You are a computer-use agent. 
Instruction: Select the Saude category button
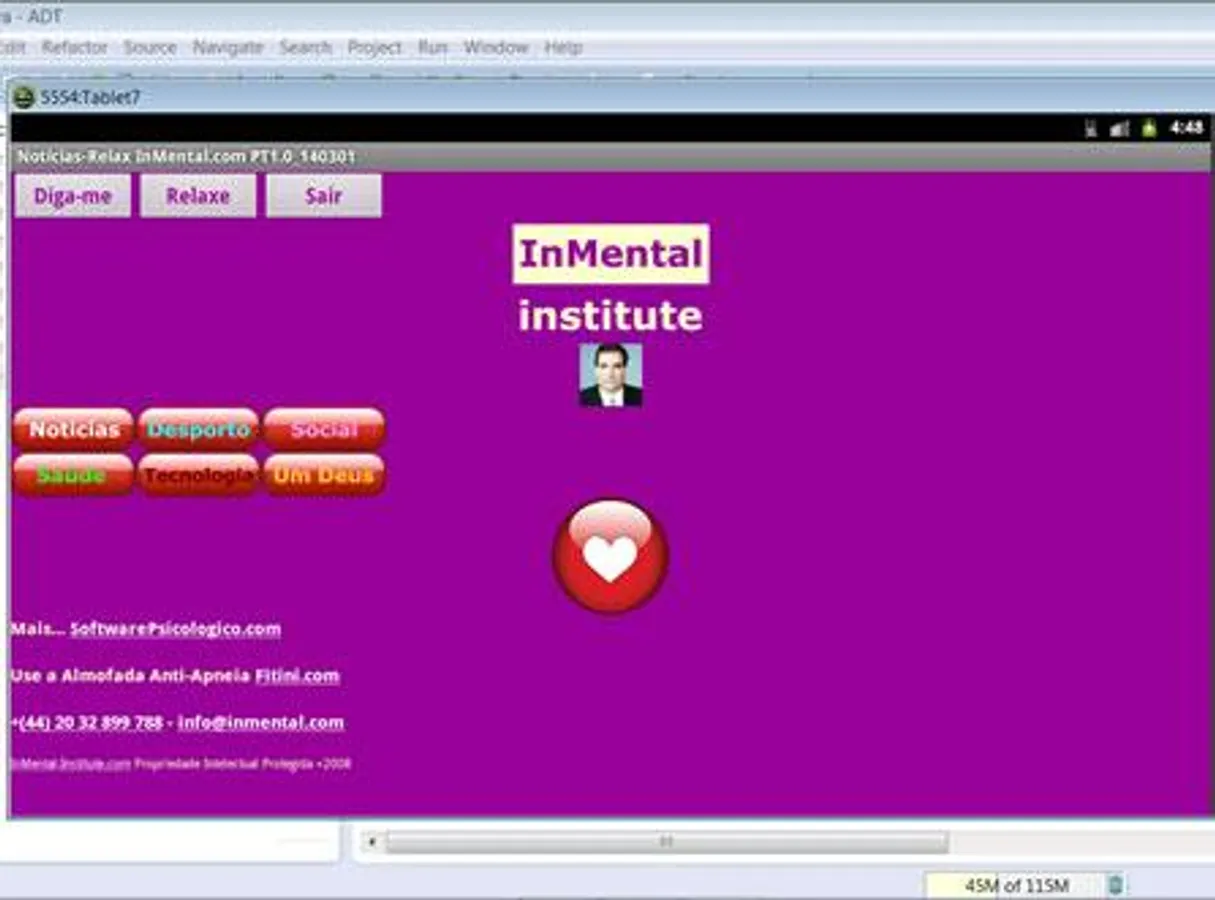click(73, 475)
